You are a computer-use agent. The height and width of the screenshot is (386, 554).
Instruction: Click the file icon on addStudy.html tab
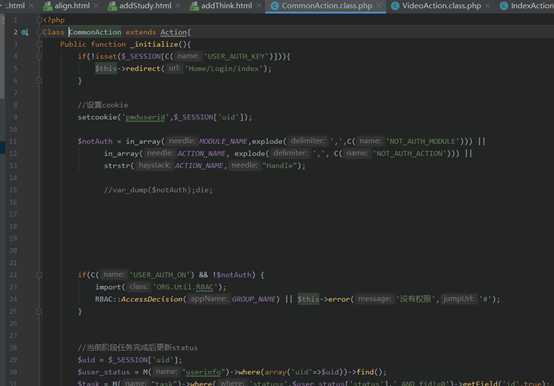[112, 6]
